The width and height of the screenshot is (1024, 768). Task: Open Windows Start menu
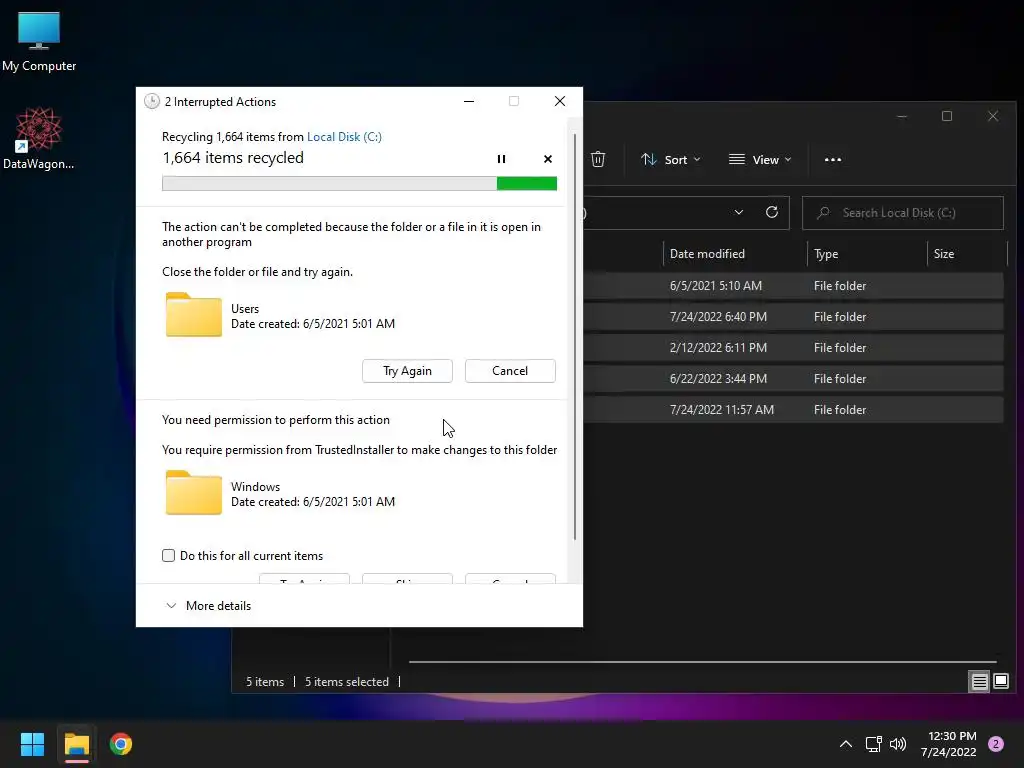pos(32,744)
